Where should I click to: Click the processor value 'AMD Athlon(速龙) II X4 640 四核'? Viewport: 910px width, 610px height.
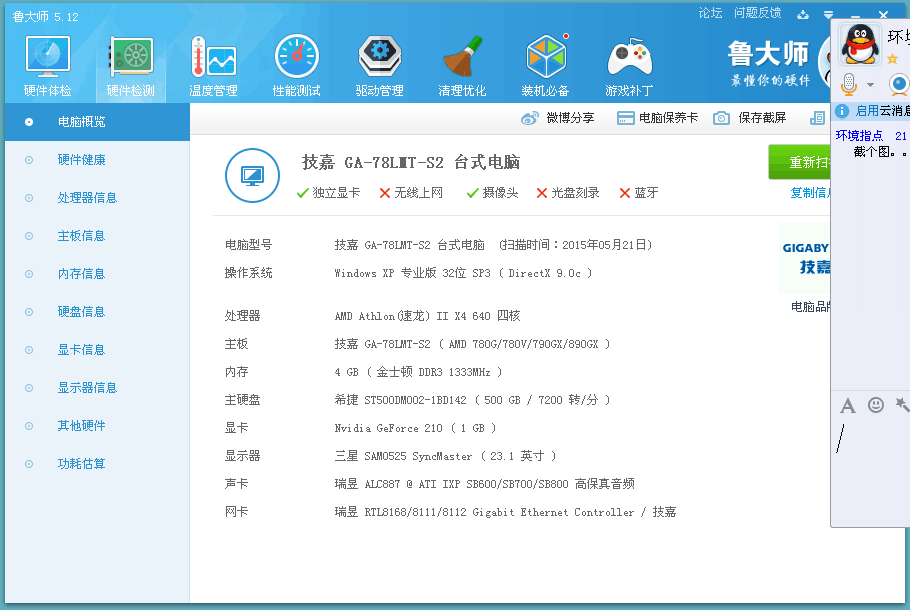(427, 316)
